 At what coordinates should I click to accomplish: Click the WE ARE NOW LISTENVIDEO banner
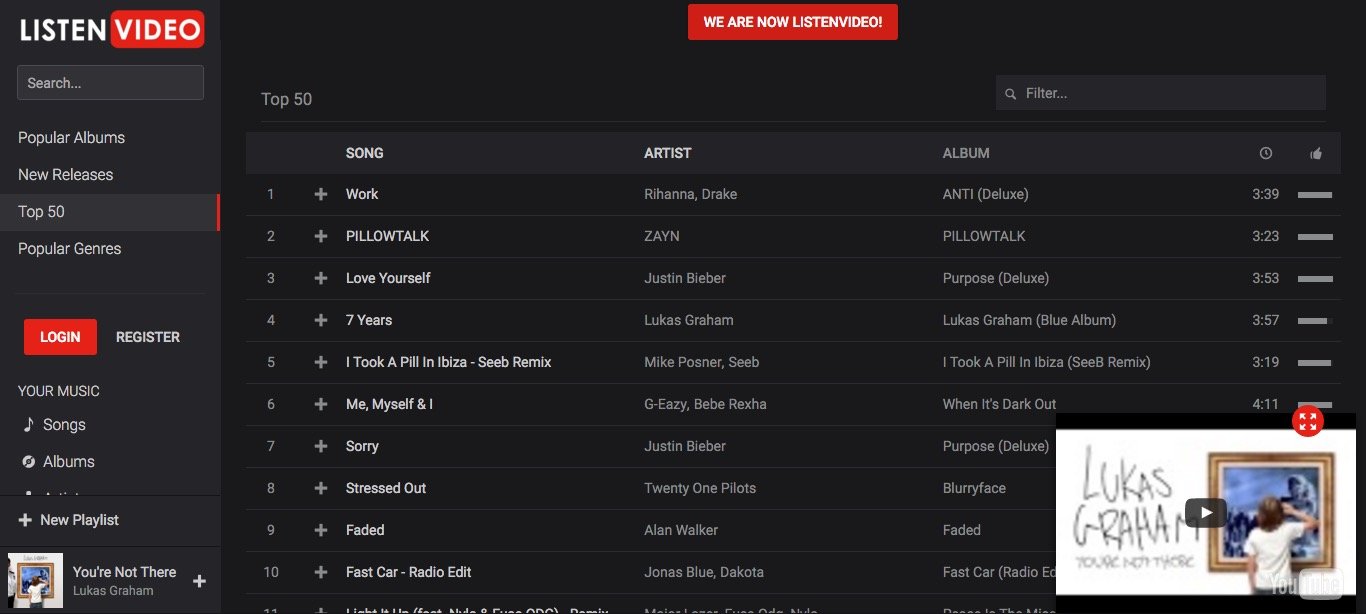[792, 22]
